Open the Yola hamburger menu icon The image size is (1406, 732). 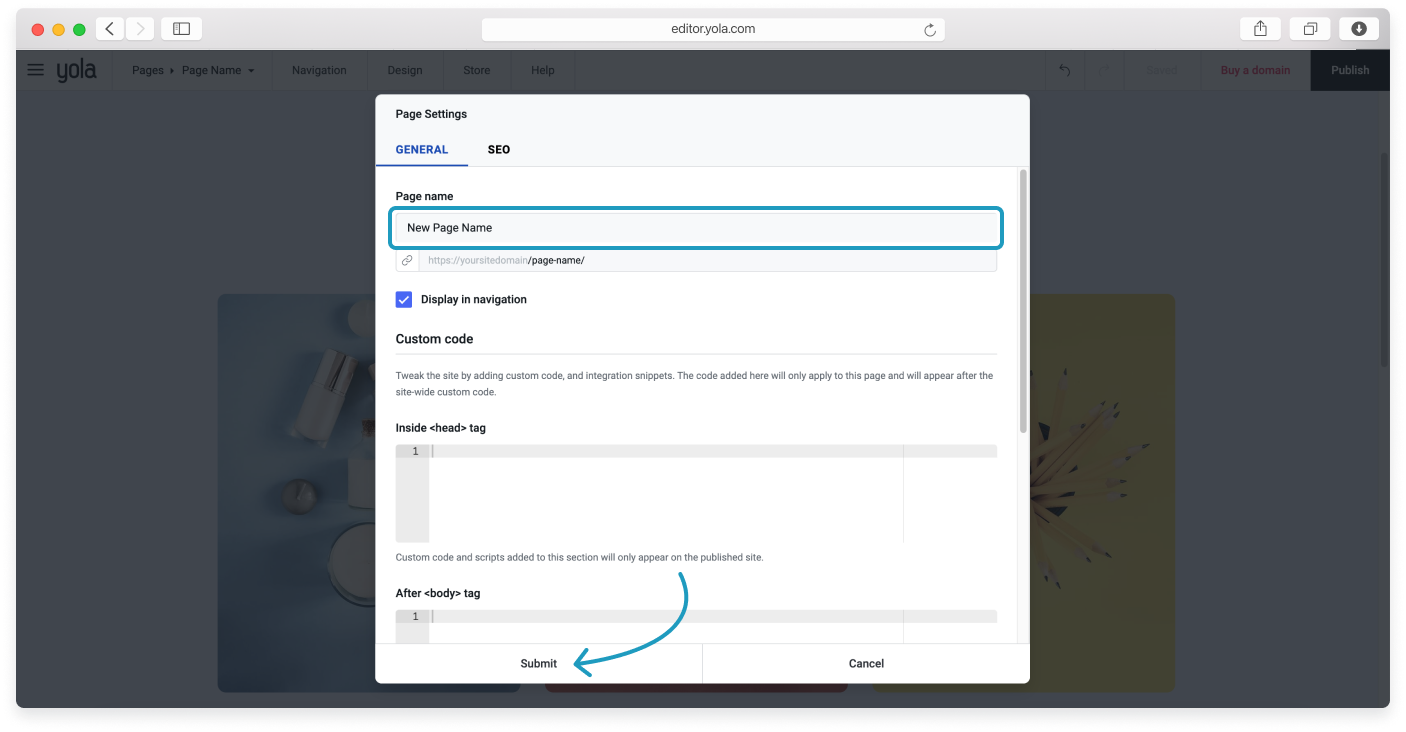(x=36, y=70)
